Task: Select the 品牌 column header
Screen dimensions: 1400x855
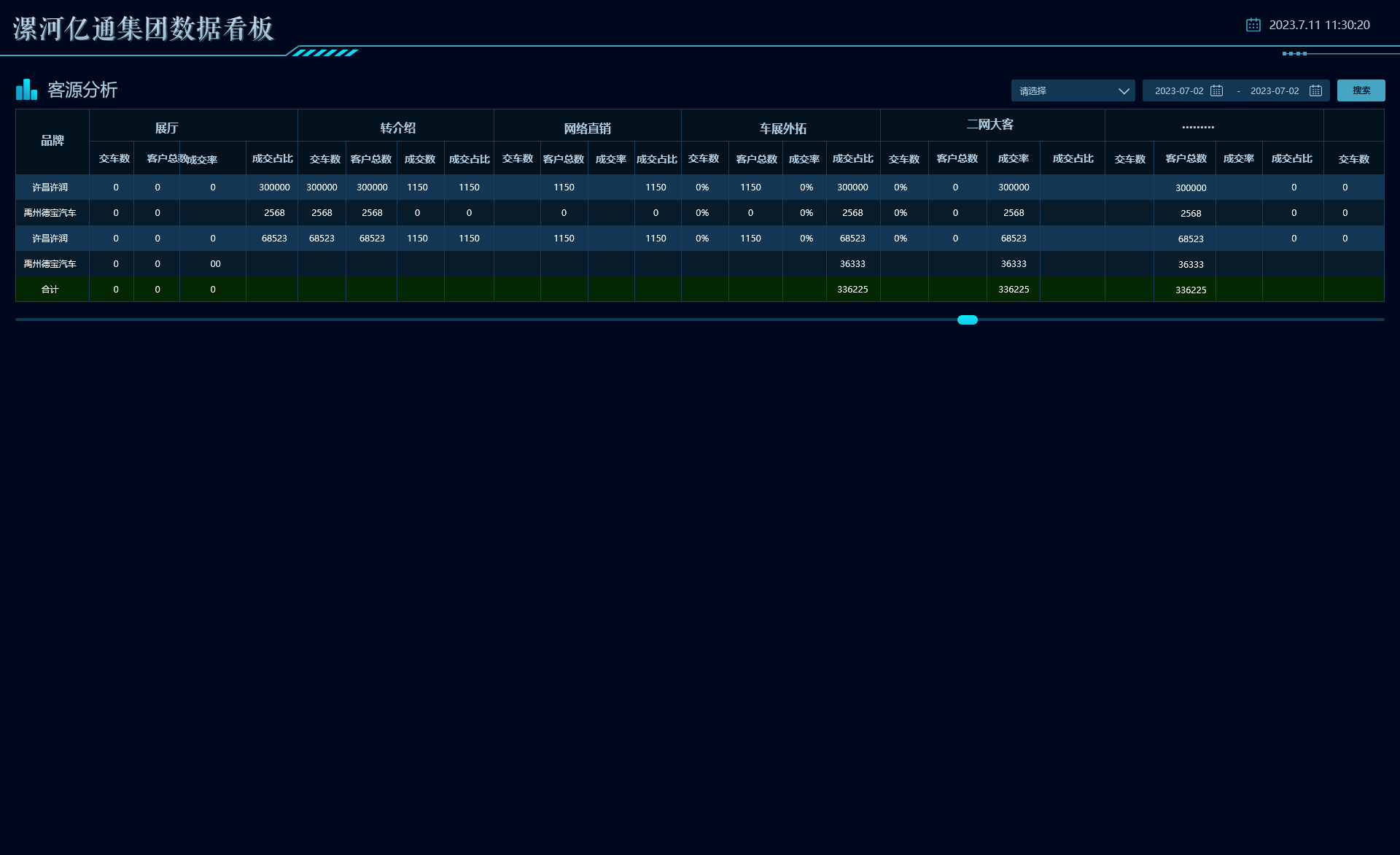Action: 52,141
